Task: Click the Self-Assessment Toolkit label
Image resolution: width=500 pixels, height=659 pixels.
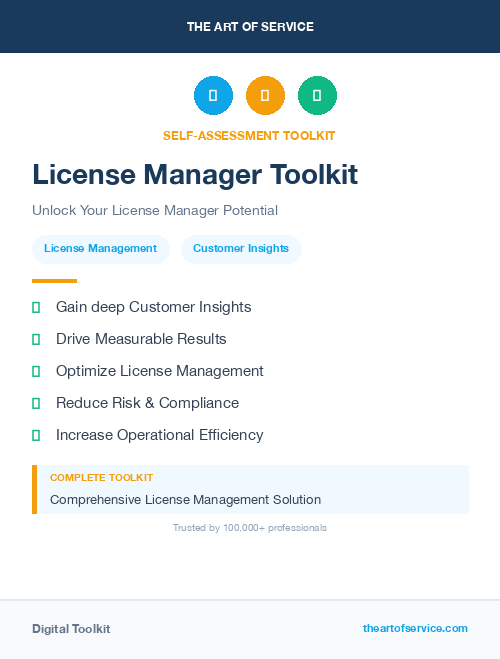Action: [249, 136]
